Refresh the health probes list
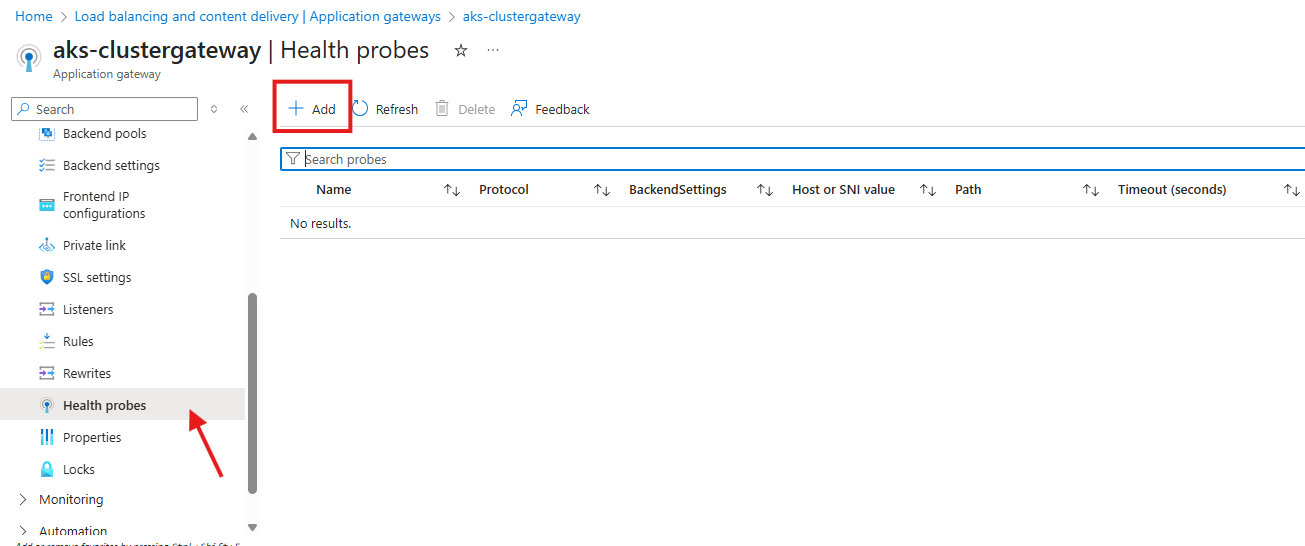The height and width of the screenshot is (546, 1305). point(385,109)
